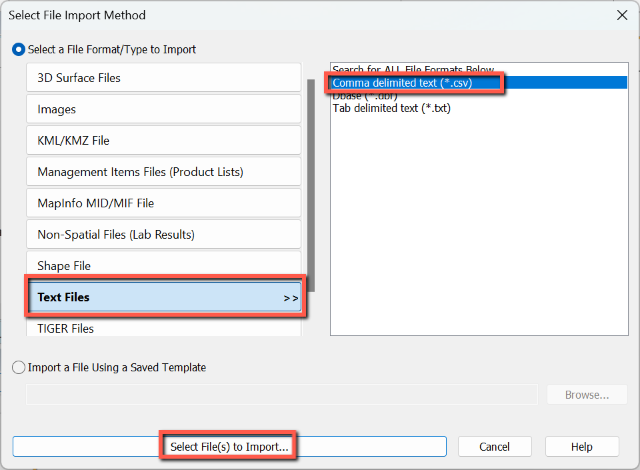Screen dimensions: 640x470
Task: Click the saved template path field
Action: (282, 395)
